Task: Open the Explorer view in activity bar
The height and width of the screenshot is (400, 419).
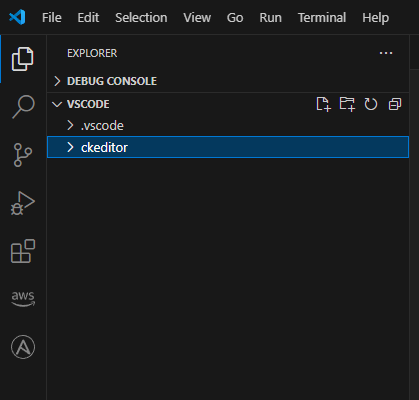Action: [23, 59]
